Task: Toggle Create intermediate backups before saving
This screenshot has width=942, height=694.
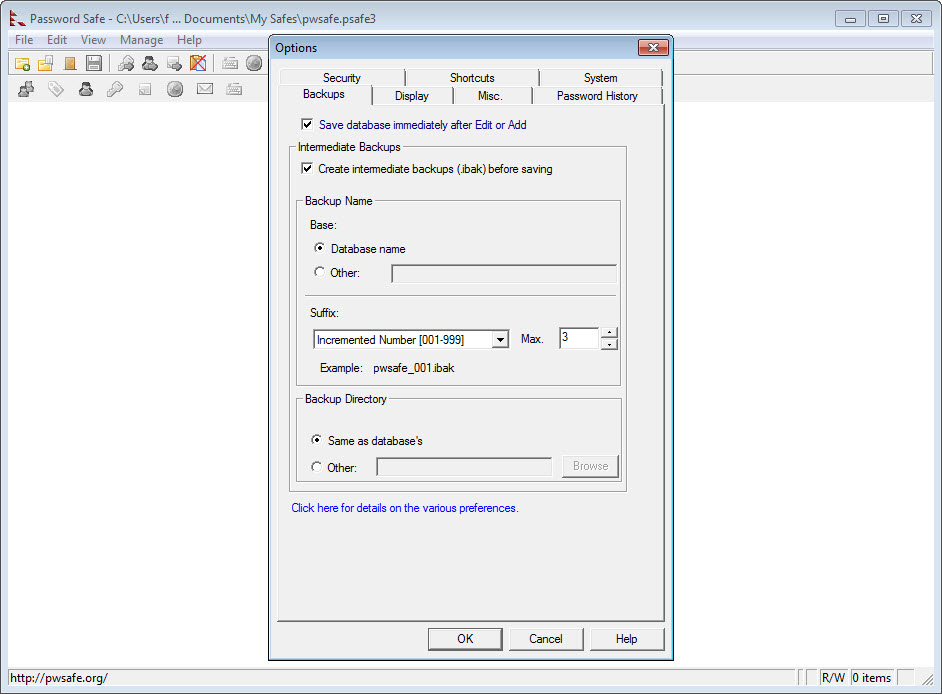Action: 307,168
